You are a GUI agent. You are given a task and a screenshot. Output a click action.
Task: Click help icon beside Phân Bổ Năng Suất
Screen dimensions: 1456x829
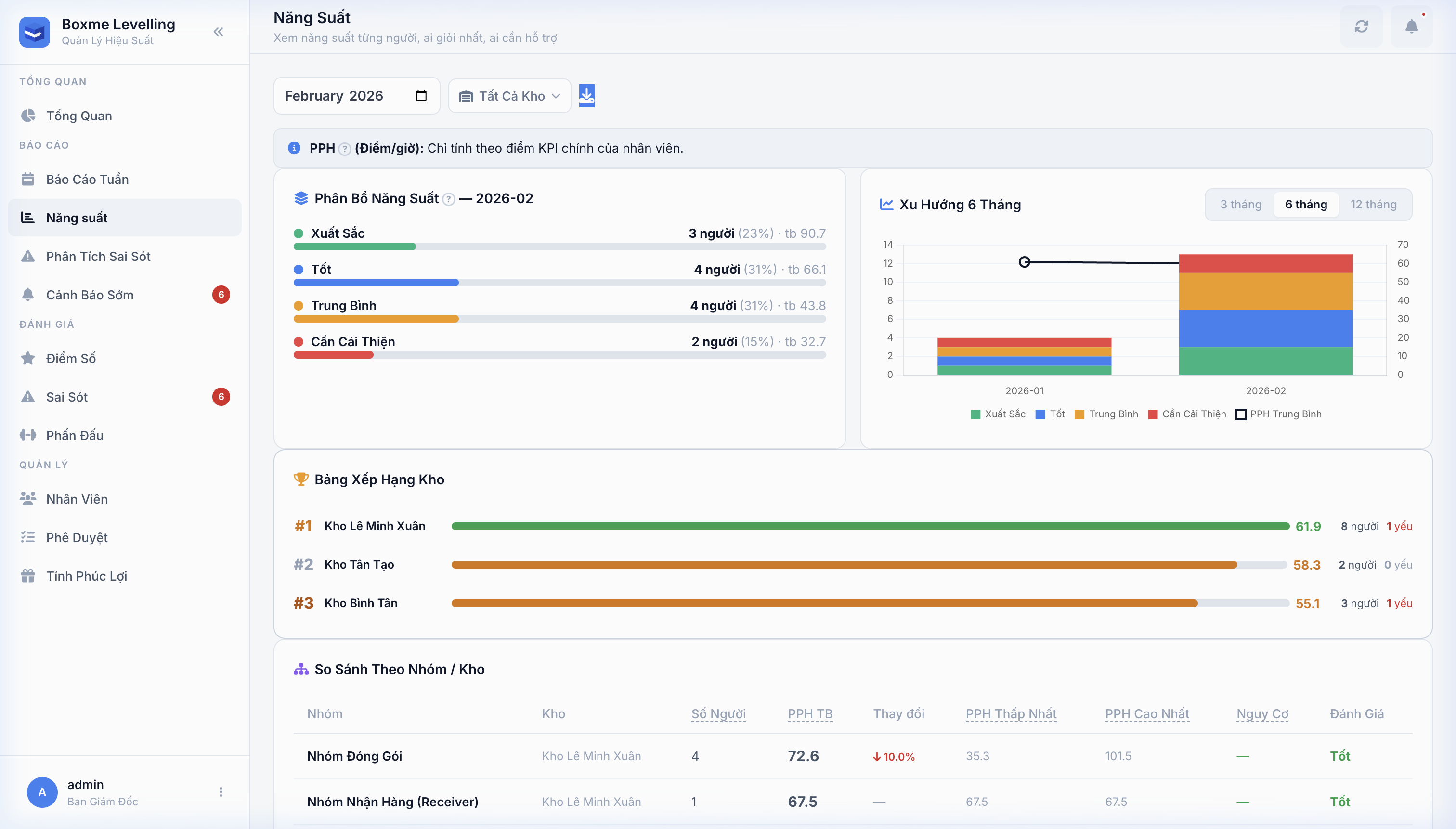pos(449,199)
